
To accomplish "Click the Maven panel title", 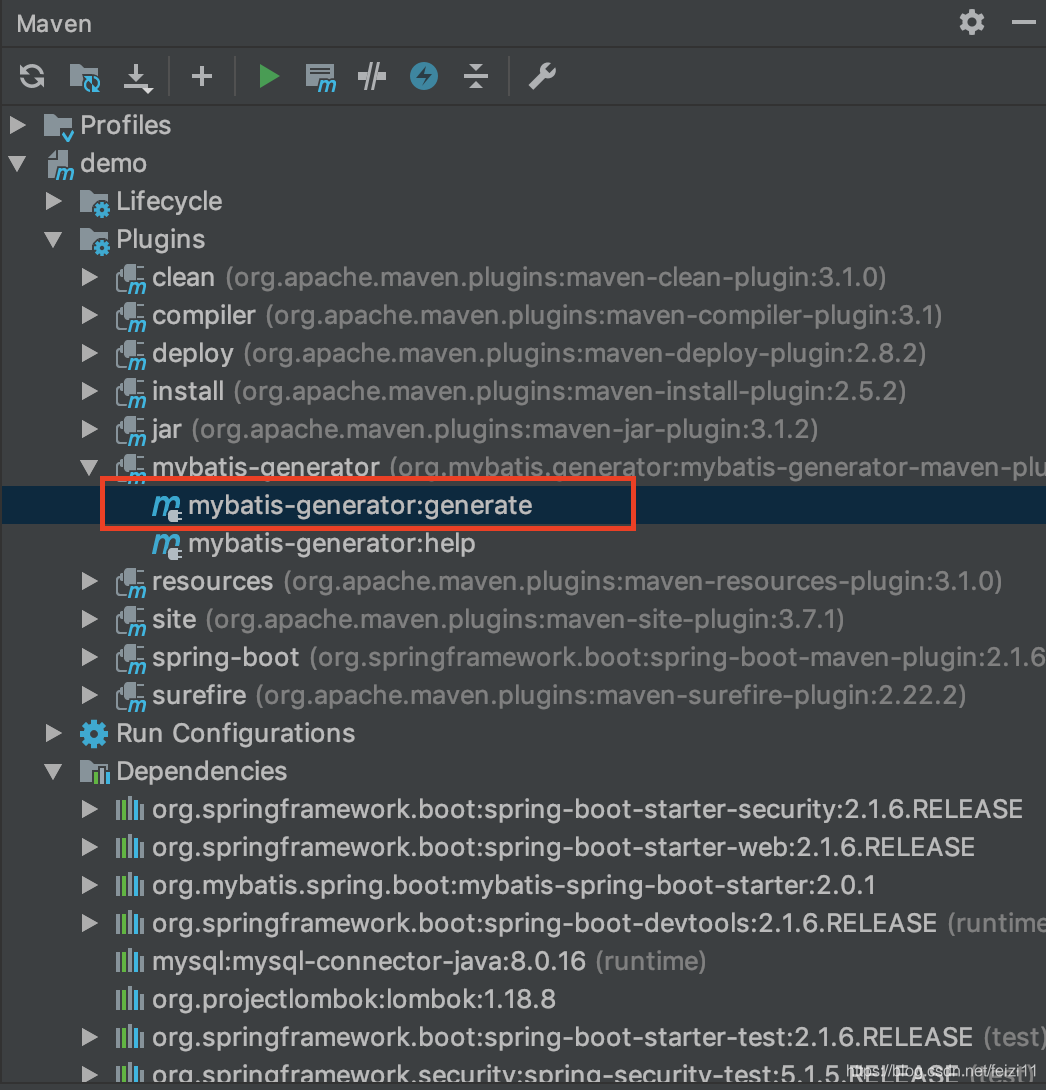I will tap(54, 24).
